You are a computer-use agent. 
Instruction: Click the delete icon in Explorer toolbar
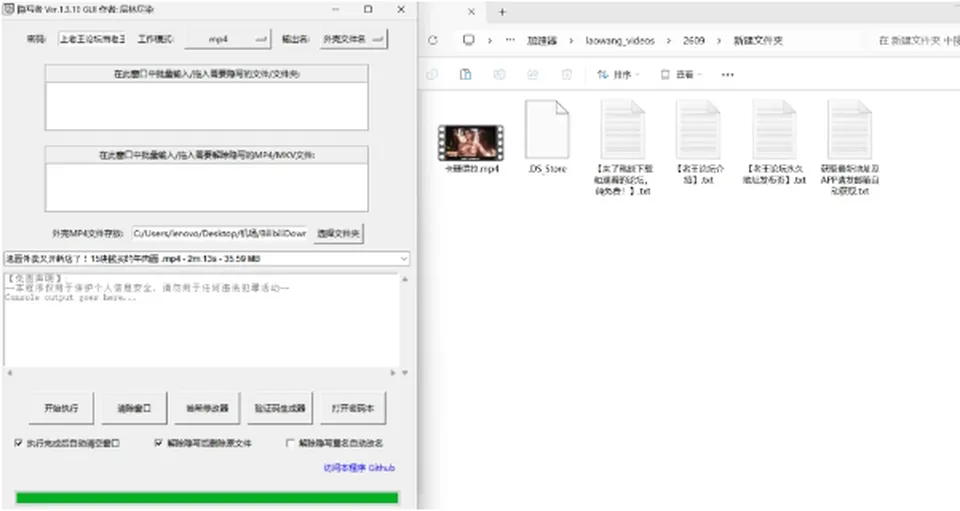[567, 75]
